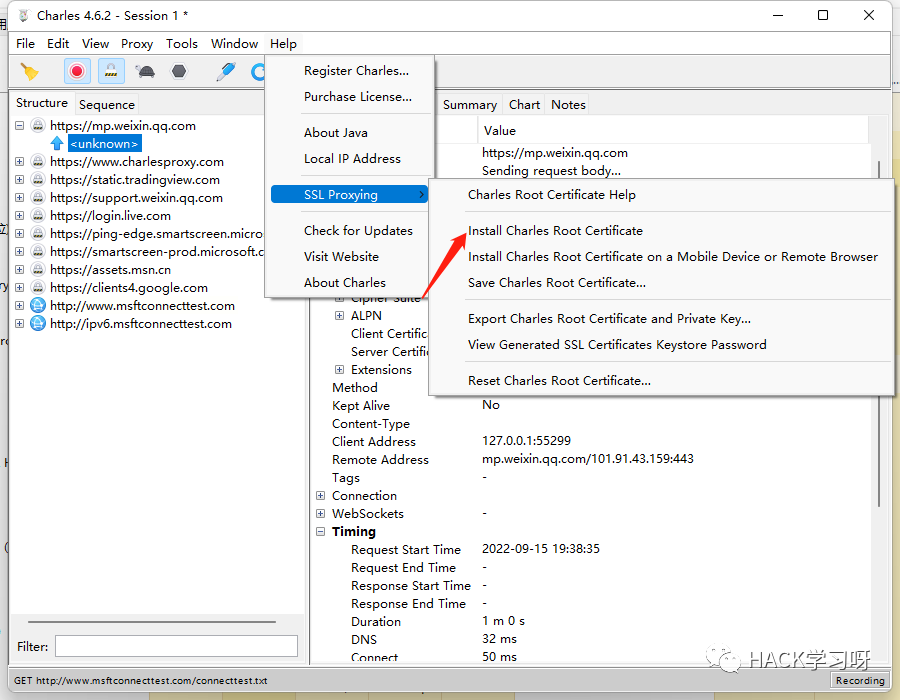The width and height of the screenshot is (900, 700).
Task: Choose Save Charles Root Certificate...
Action: 556,283
